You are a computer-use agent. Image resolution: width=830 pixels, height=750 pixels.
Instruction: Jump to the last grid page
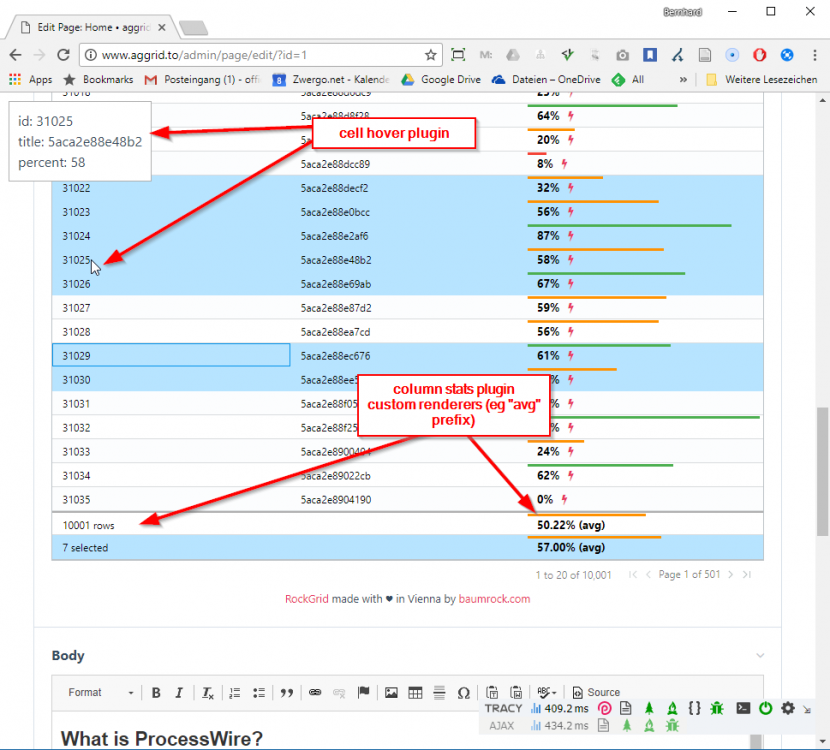tap(747, 575)
